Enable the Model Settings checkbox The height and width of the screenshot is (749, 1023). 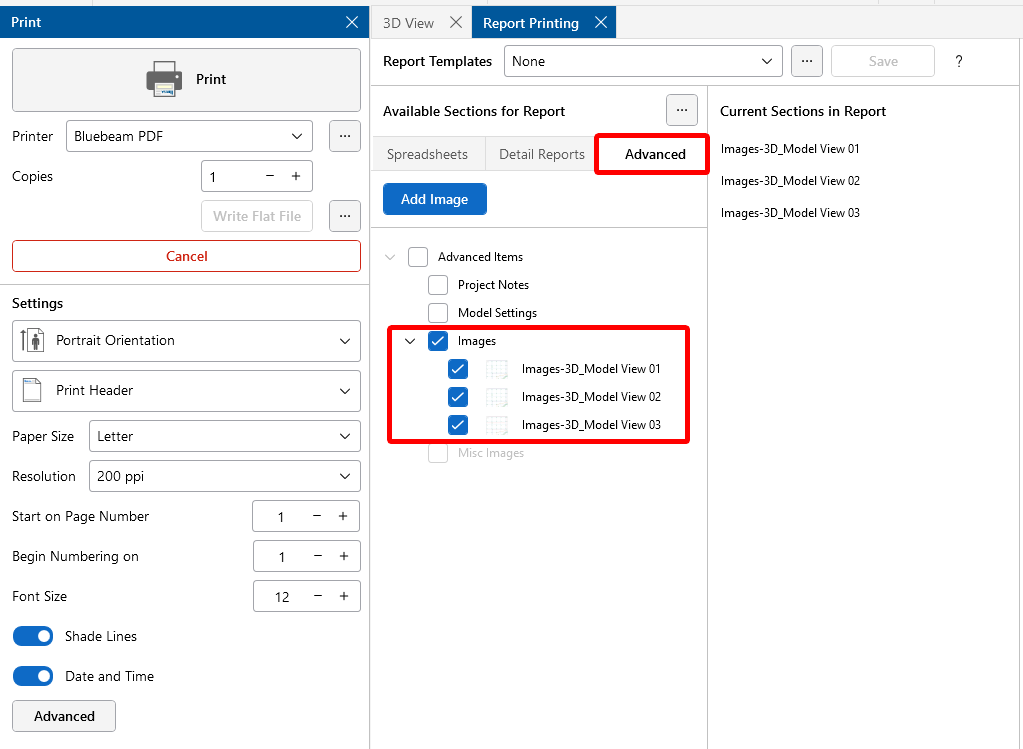tap(438, 313)
